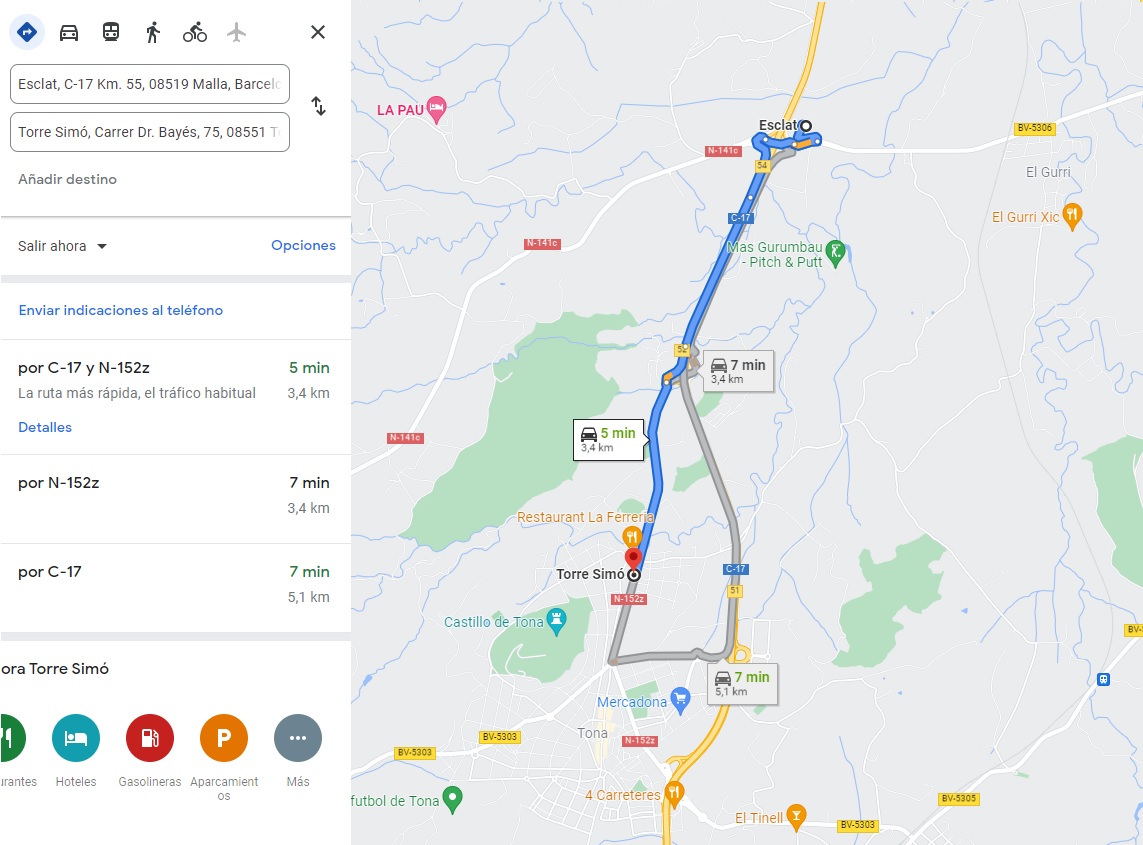
Task: Select the public transit travel mode
Action: (111, 32)
